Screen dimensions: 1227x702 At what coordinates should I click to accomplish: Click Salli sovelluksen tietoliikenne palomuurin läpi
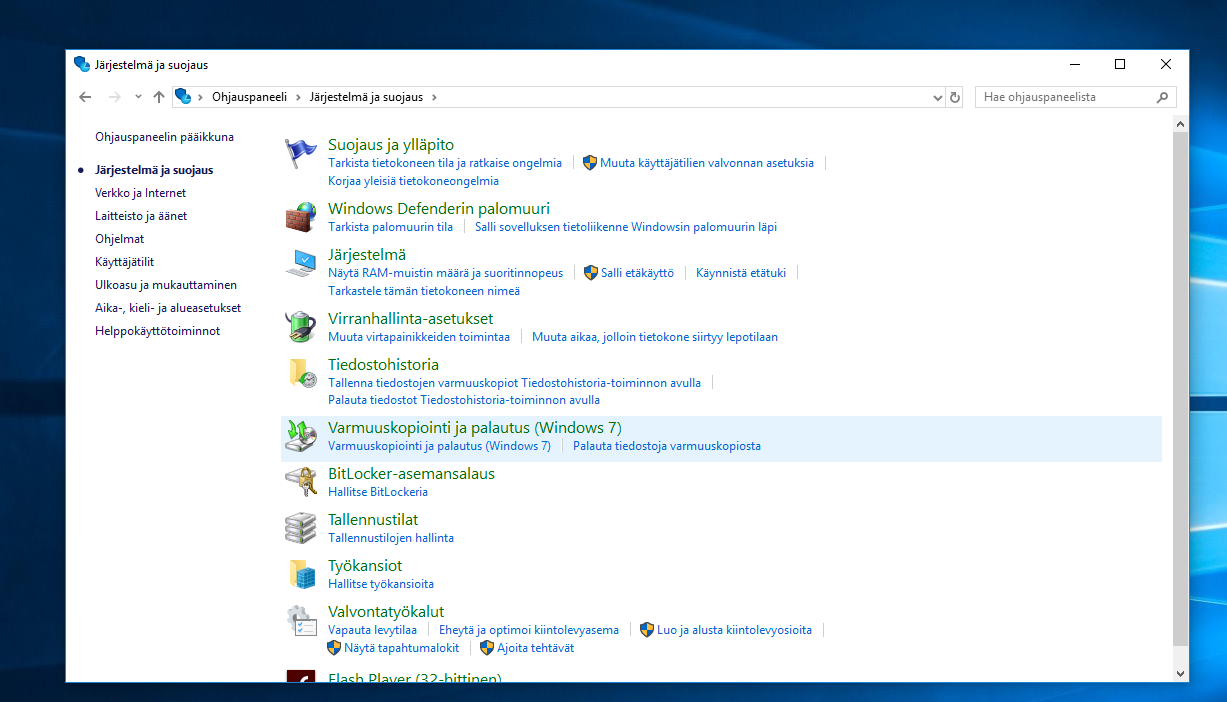coord(626,227)
